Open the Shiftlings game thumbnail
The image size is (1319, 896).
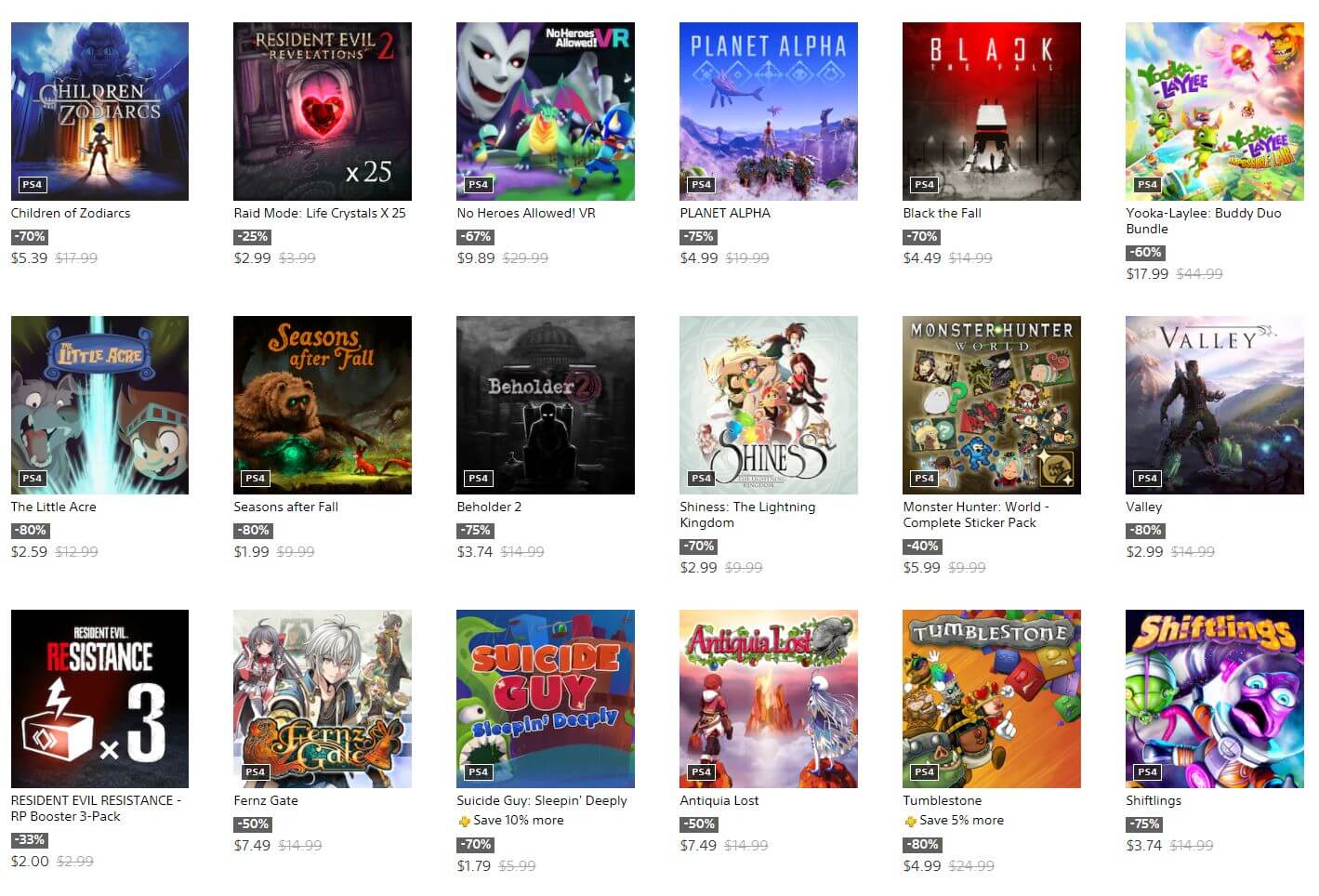tap(1215, 699)
